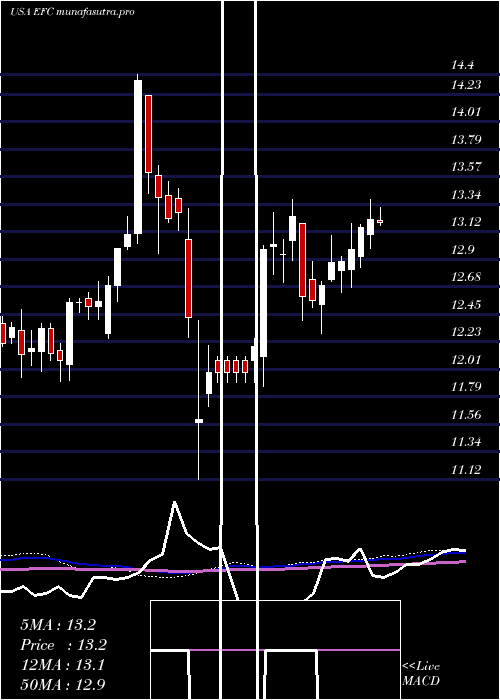Click the 11.34 price axis label
This screenshot has width=500, height=700.
pyautogui.click(x=466, y=442)
